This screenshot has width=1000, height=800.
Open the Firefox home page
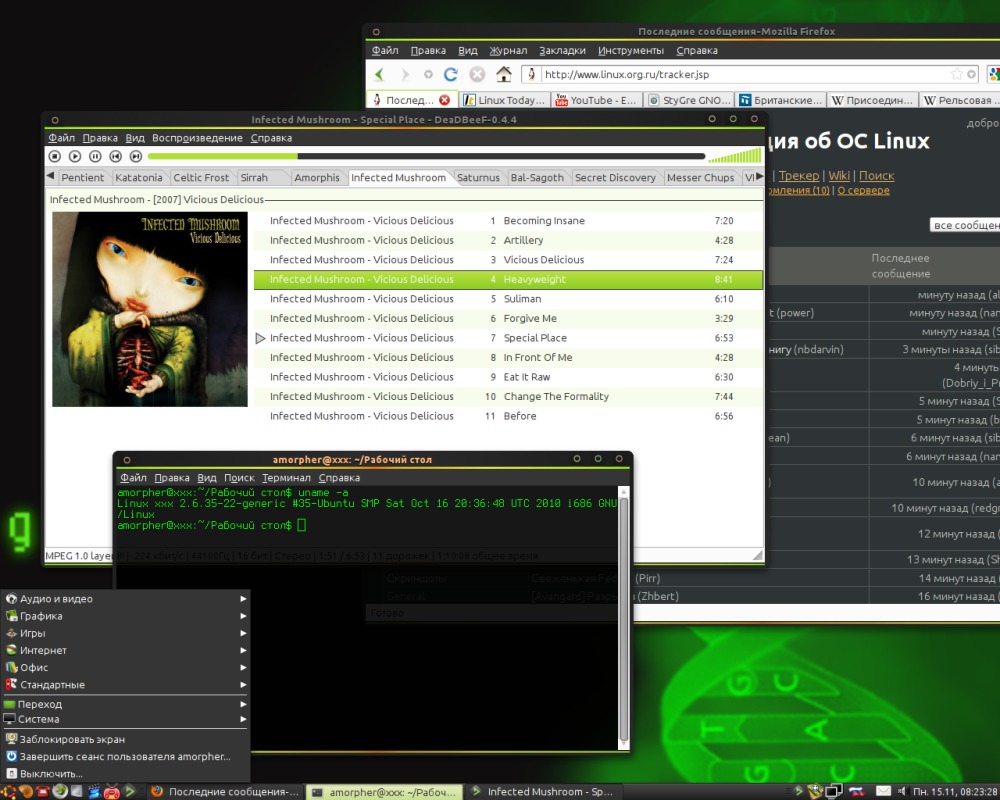pos(504,74)
